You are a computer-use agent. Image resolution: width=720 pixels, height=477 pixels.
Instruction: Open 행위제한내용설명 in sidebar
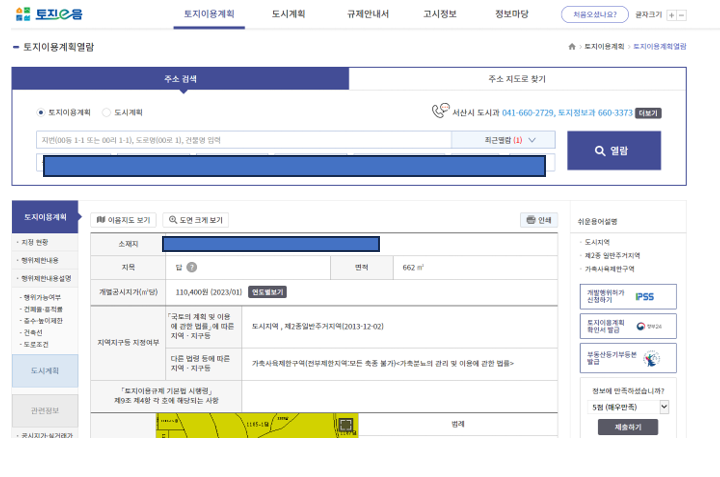[46, 278]
